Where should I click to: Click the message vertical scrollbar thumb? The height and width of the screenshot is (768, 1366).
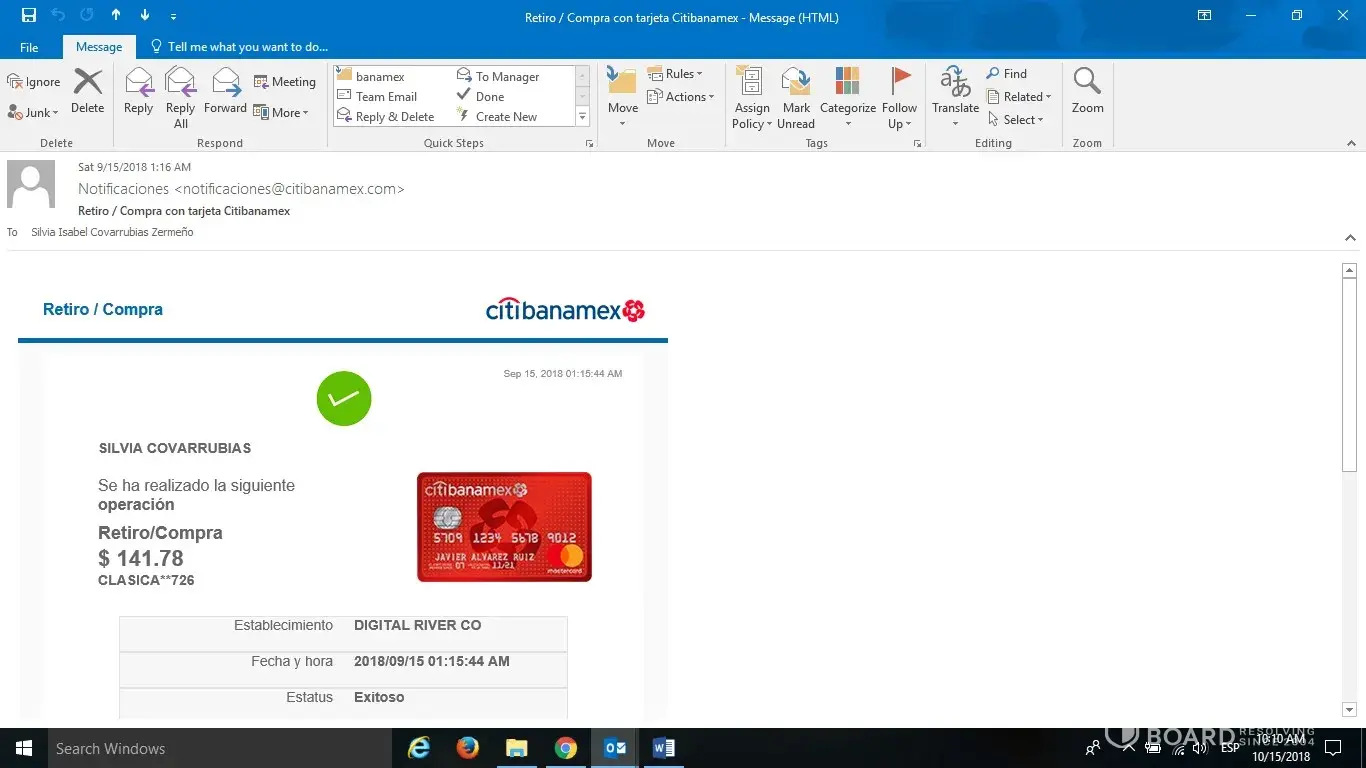[1349, 374]
